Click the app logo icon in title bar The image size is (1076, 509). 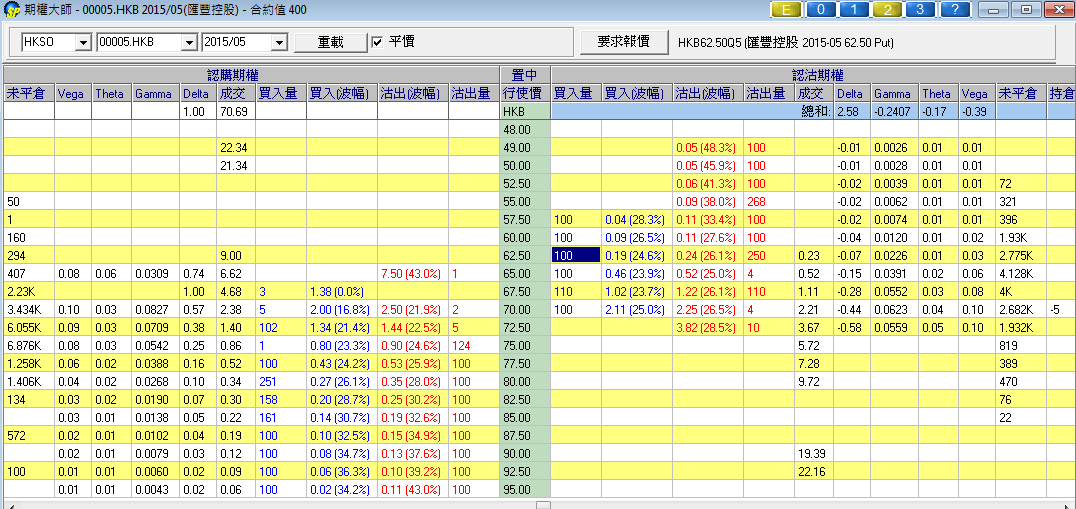[11, 10]
